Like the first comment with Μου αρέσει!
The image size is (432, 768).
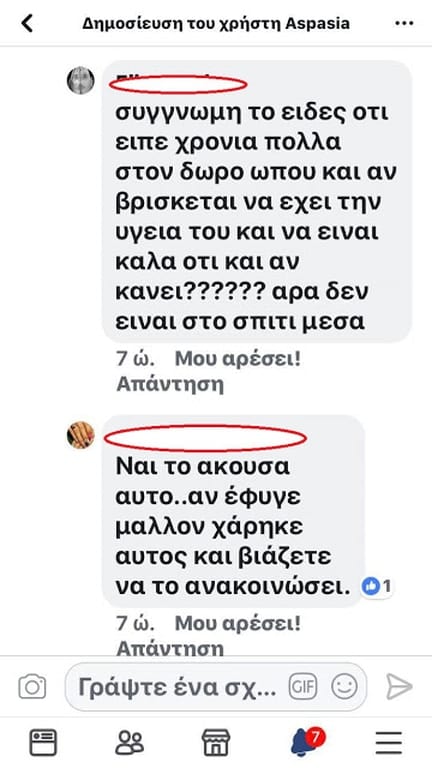pos(238,360)
